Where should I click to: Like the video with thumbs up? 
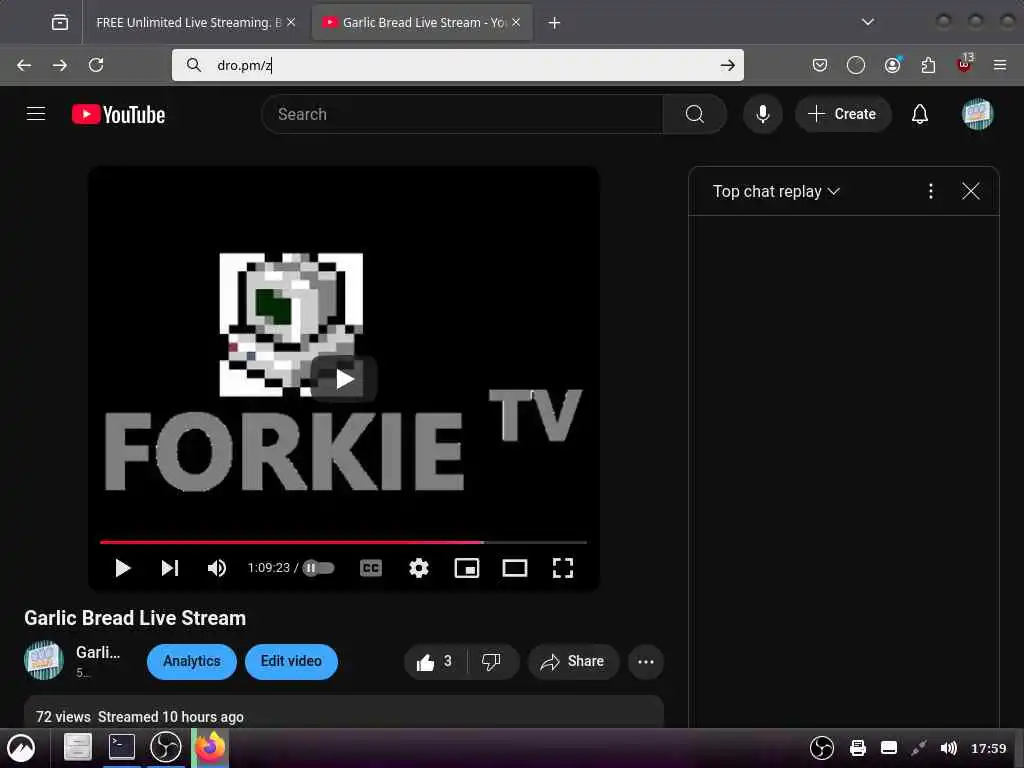tap(435, 662)
